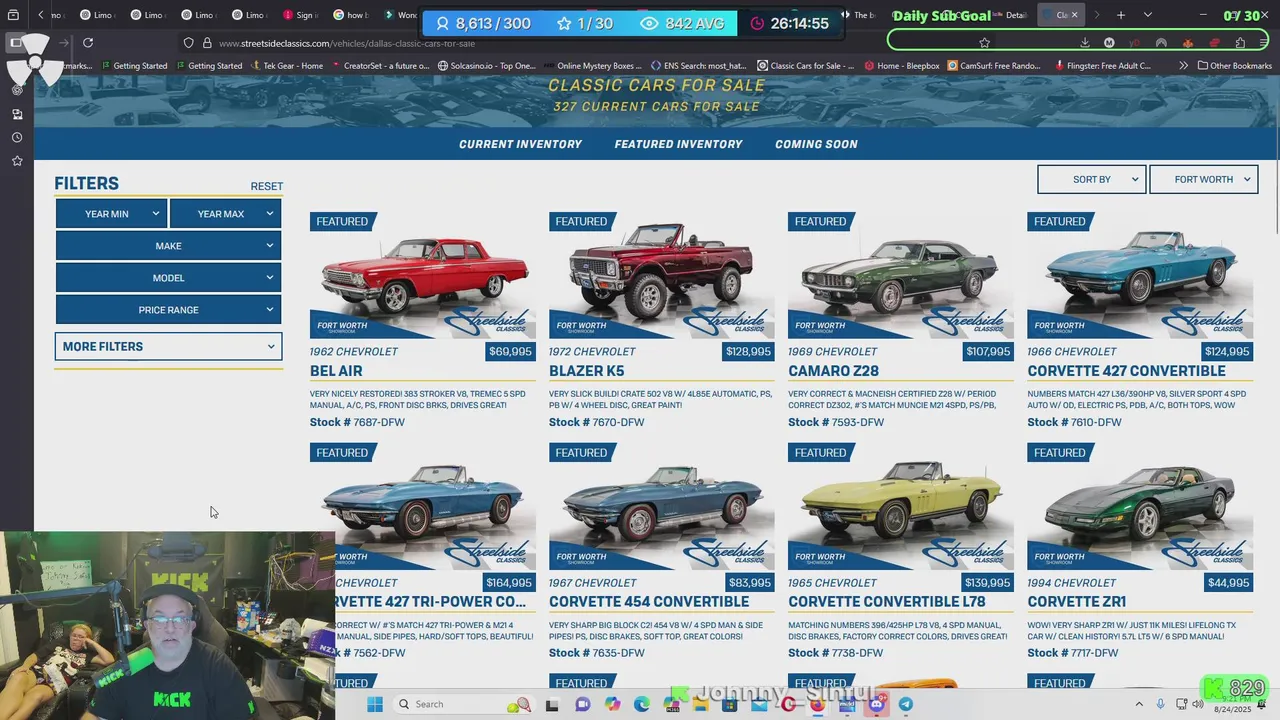The width and height of the screenshot is (1280, 720).
Task: Click stock number 7717-DFW
Action: click(x=1073, y=653)
